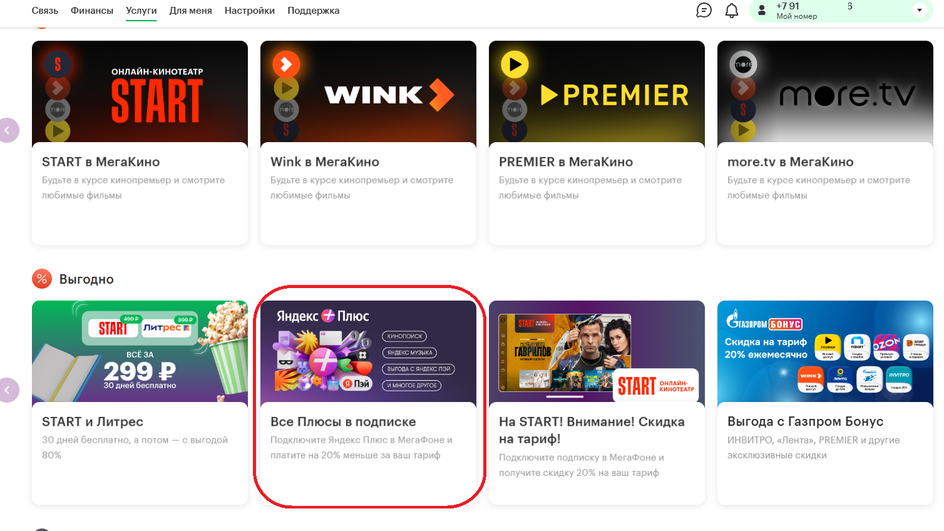Click the +7 91 phone number text

click(788, 6)
